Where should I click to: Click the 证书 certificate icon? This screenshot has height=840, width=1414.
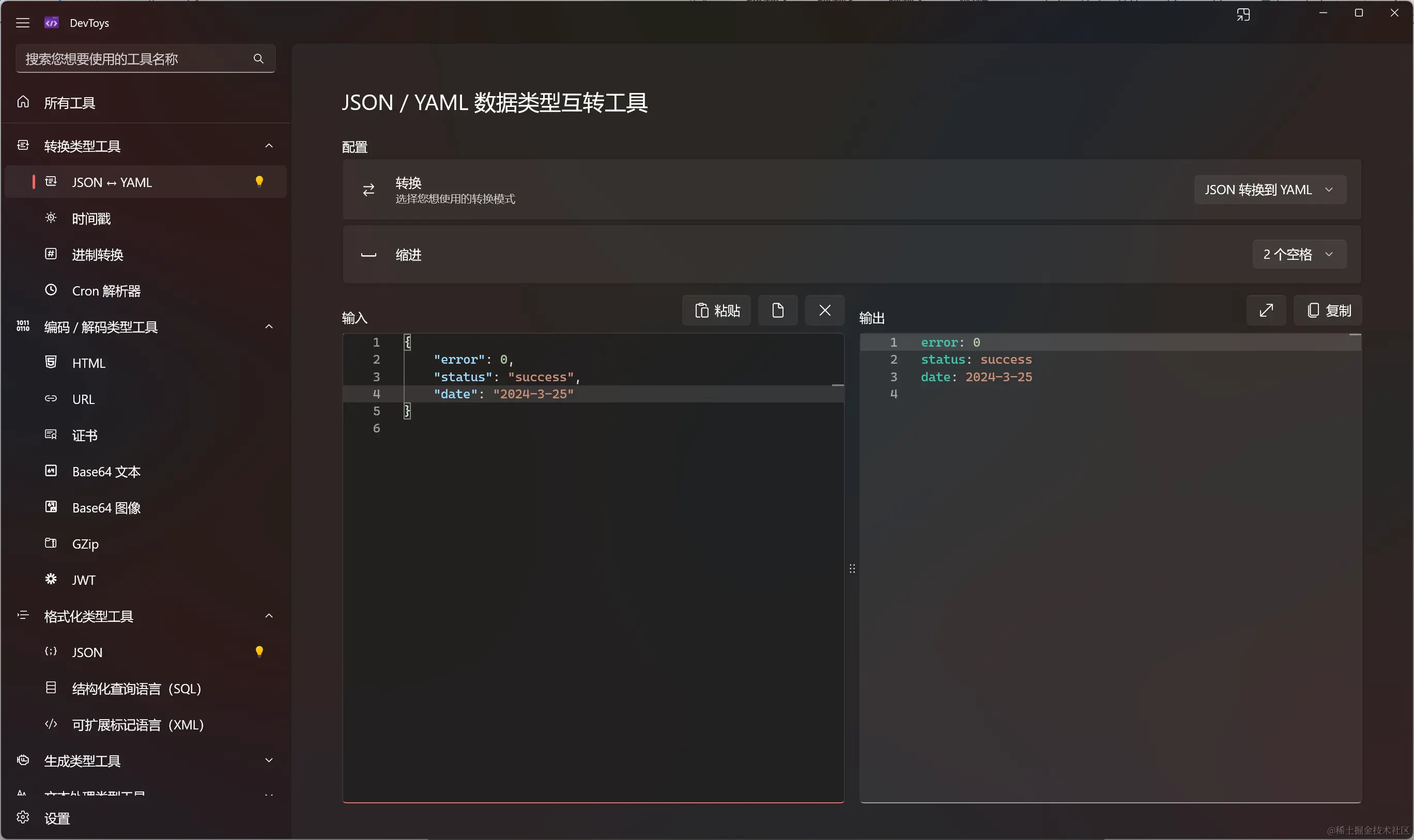51,434
